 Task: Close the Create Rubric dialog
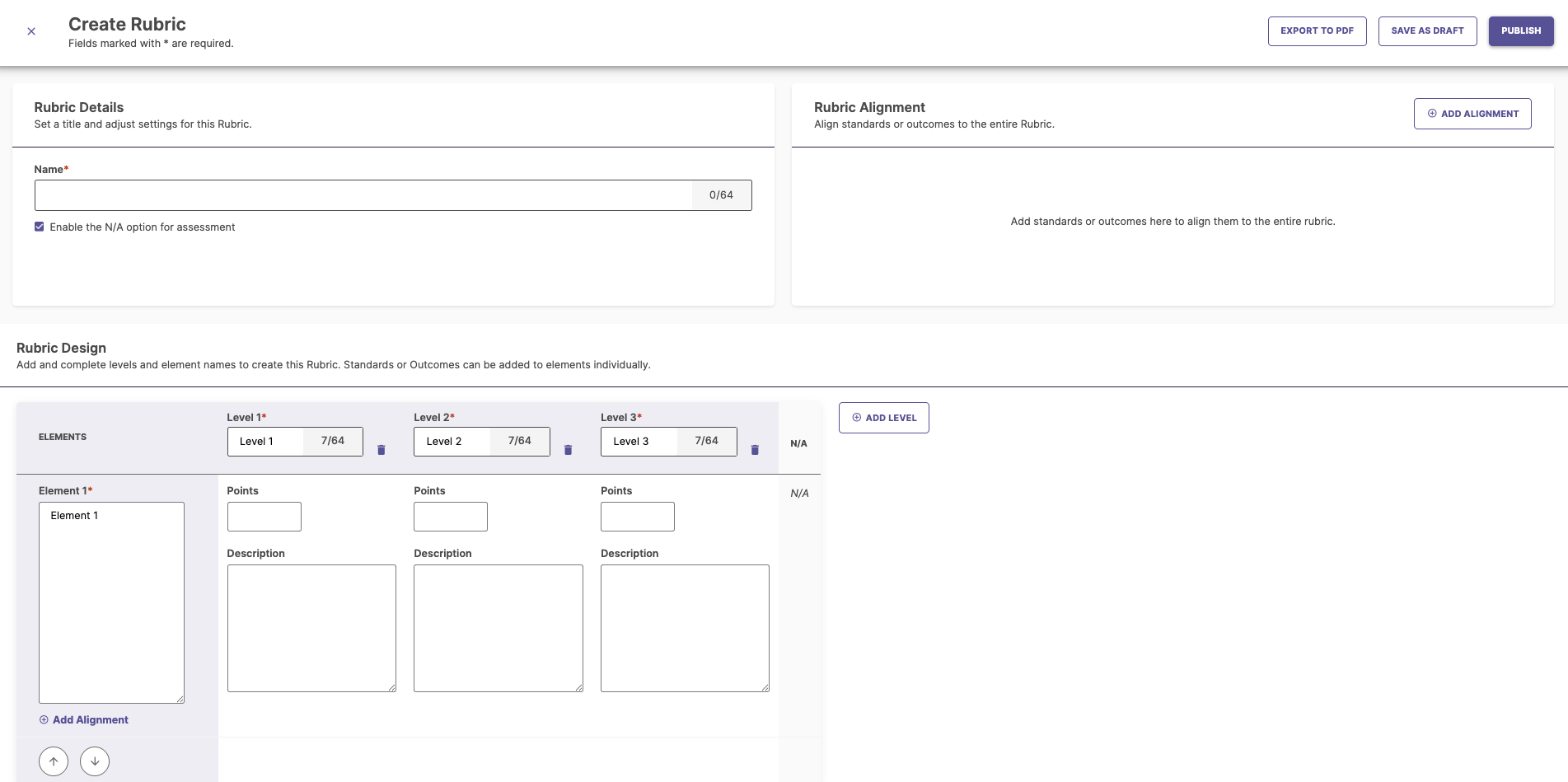(31, 31)
